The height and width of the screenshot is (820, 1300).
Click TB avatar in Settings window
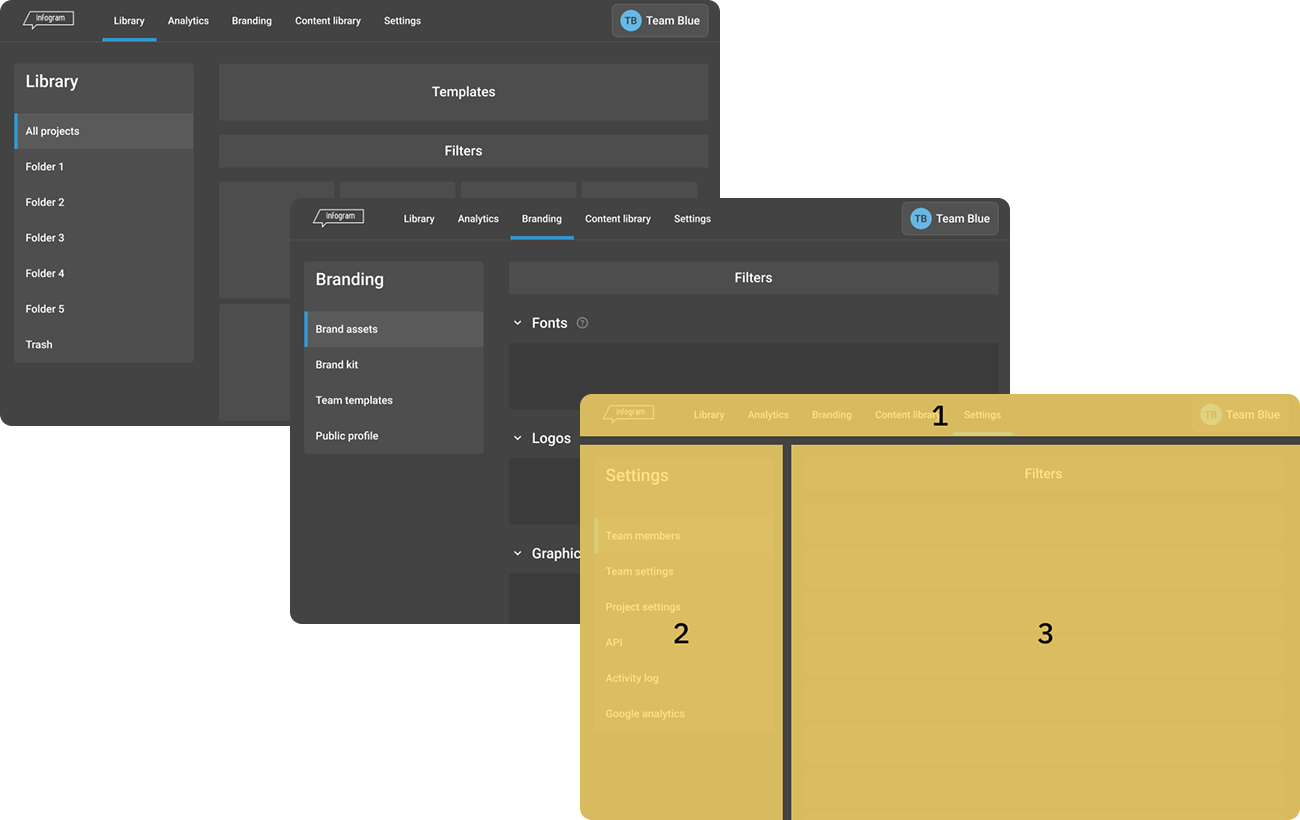(x=1211, y=415)
